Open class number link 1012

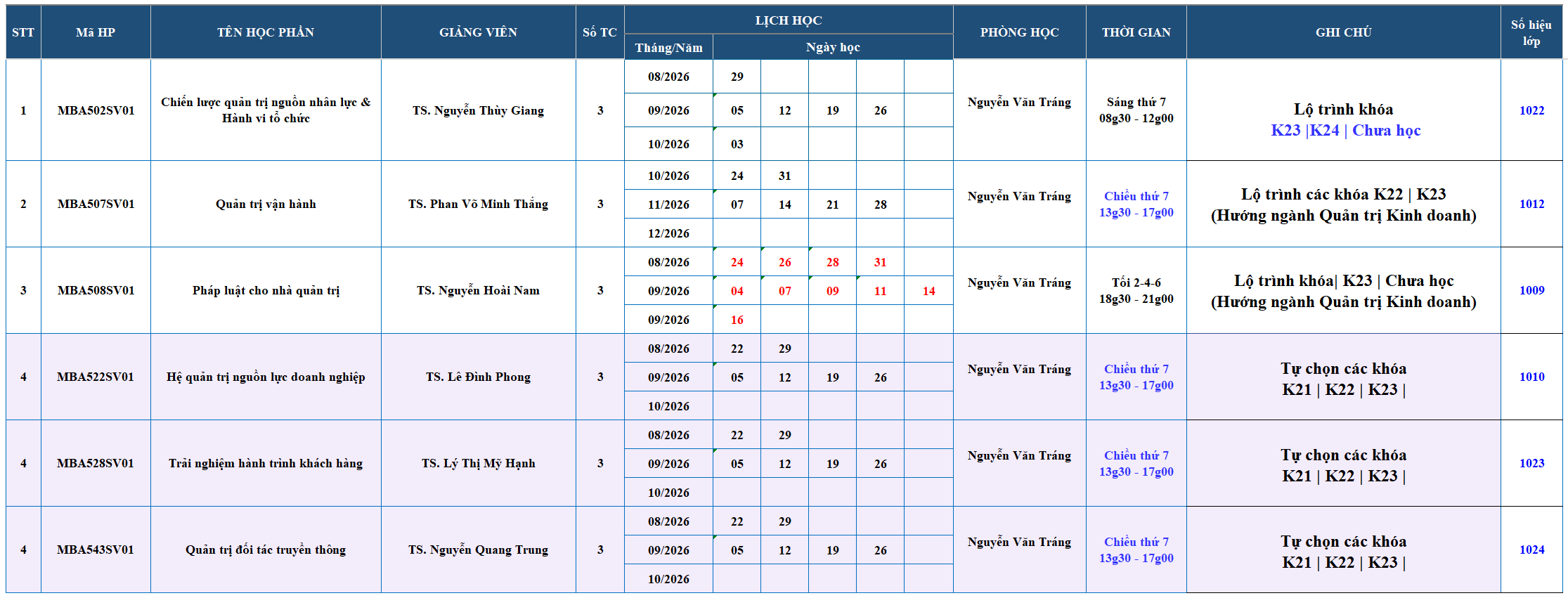point(1531,204)
